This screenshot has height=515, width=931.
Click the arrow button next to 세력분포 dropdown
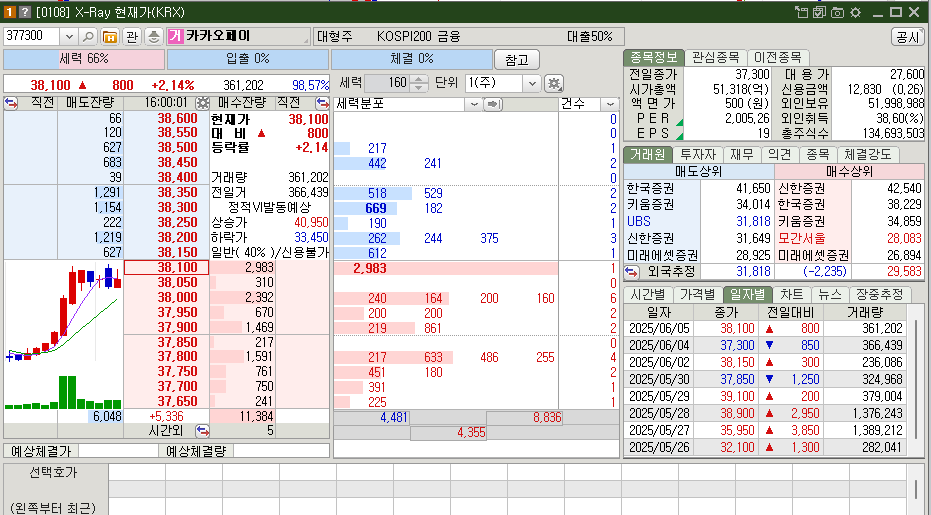coord(493,105)
